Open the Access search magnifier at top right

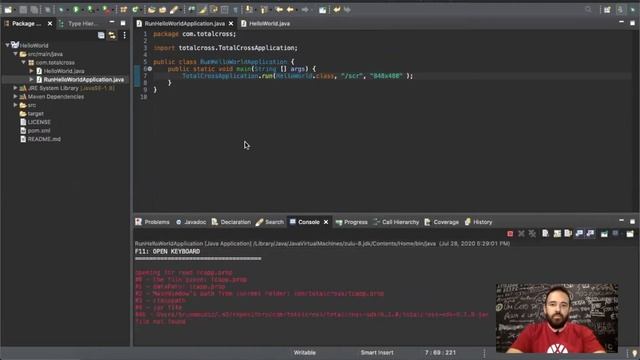tap(588, 9)
